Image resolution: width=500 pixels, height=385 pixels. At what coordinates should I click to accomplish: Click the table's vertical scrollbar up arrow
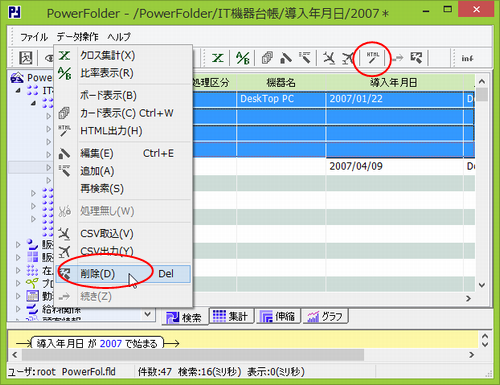tap(482, 81)
